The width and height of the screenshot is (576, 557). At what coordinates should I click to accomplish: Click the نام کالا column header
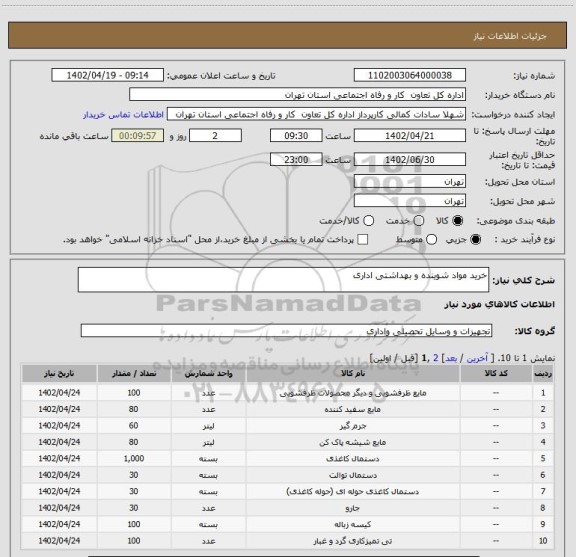(x=353, y=374)
